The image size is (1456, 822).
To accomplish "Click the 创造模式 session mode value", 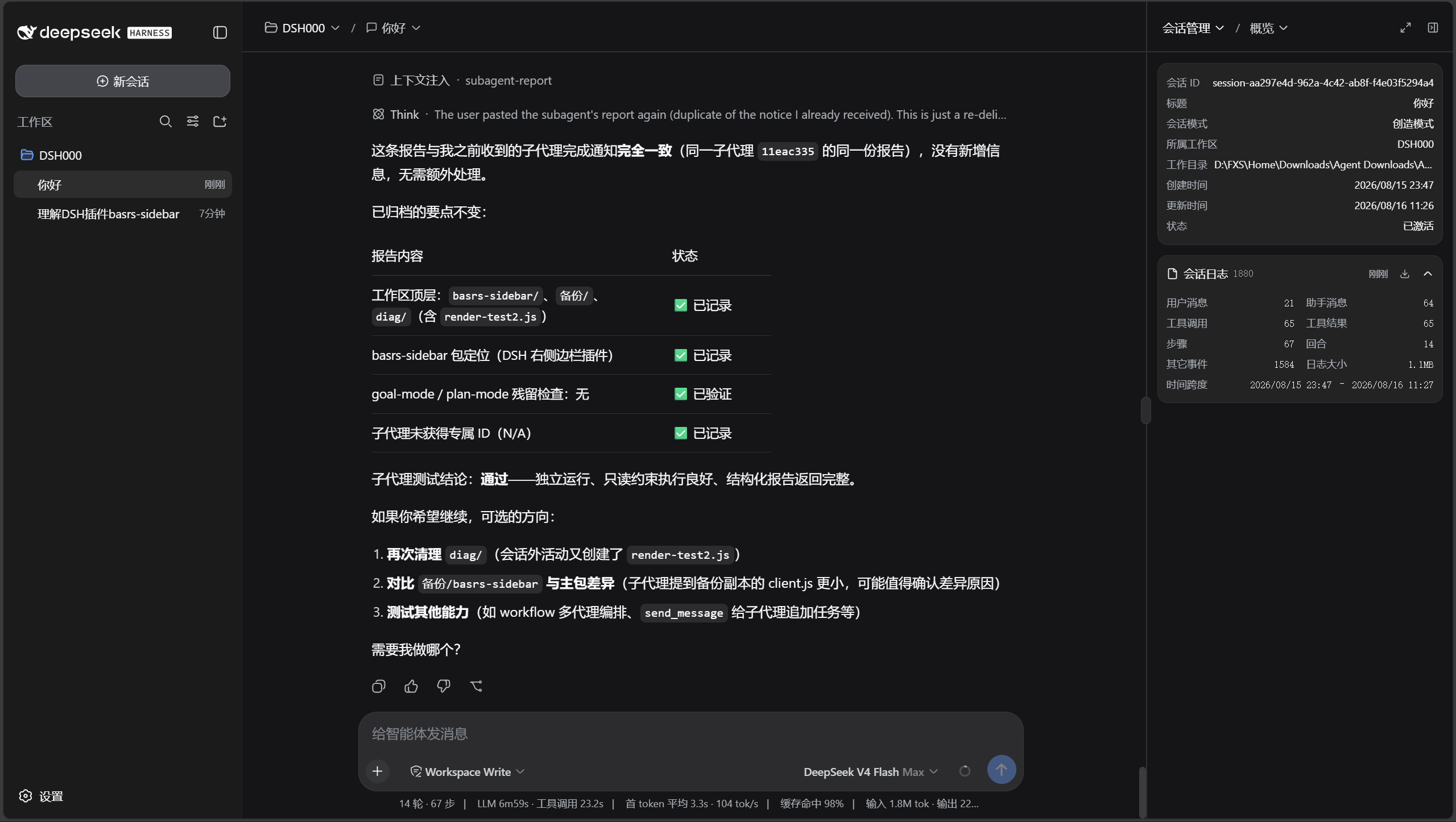I will click(x=1413, y=123).
